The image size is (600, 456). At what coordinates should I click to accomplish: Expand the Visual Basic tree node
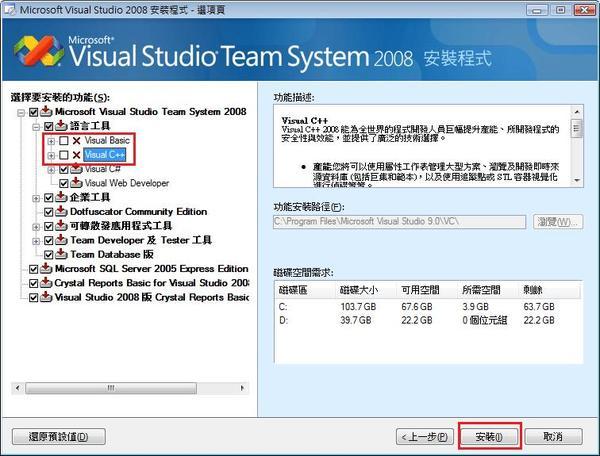tap(51, 141)
